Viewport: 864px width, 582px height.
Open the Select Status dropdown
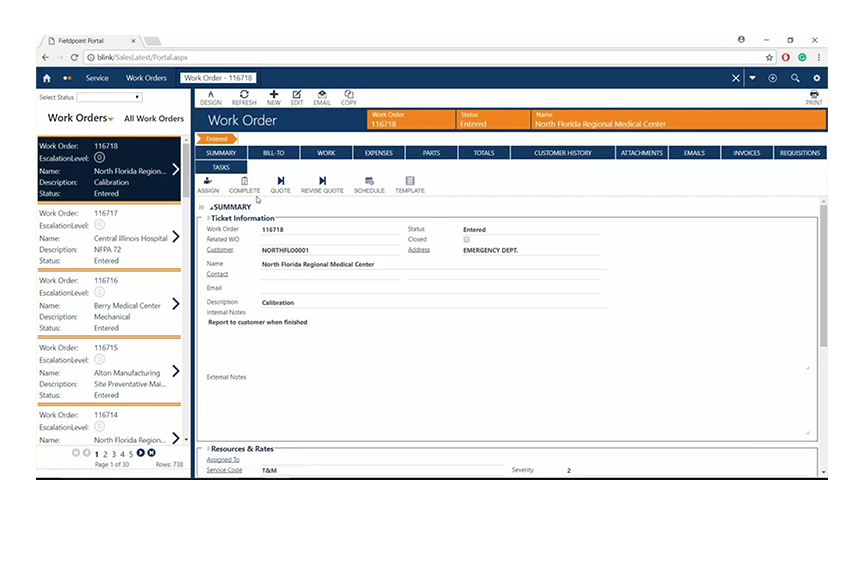point(137,97)
